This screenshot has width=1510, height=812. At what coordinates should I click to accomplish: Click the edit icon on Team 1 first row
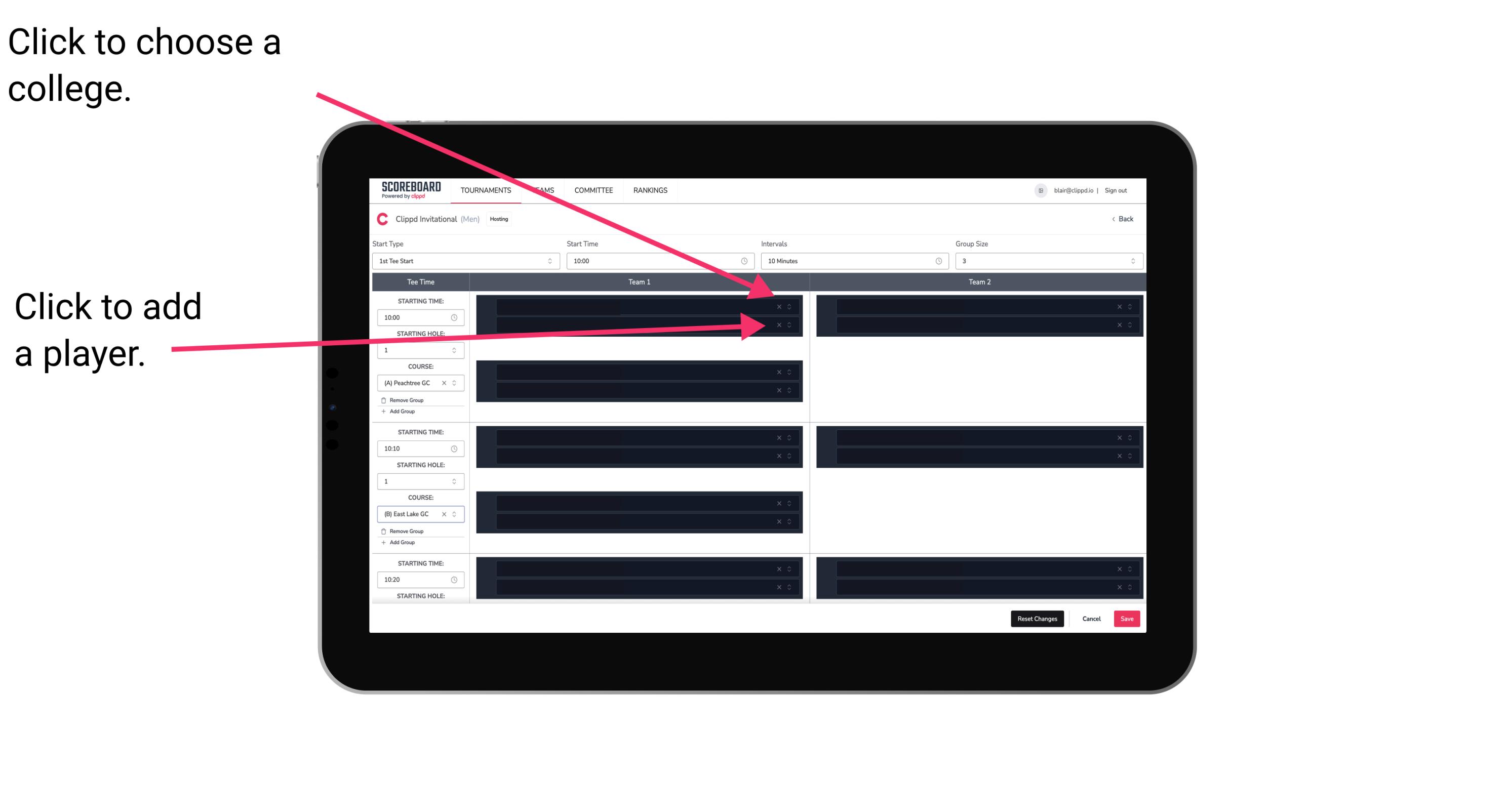click(x=790, y=307)
